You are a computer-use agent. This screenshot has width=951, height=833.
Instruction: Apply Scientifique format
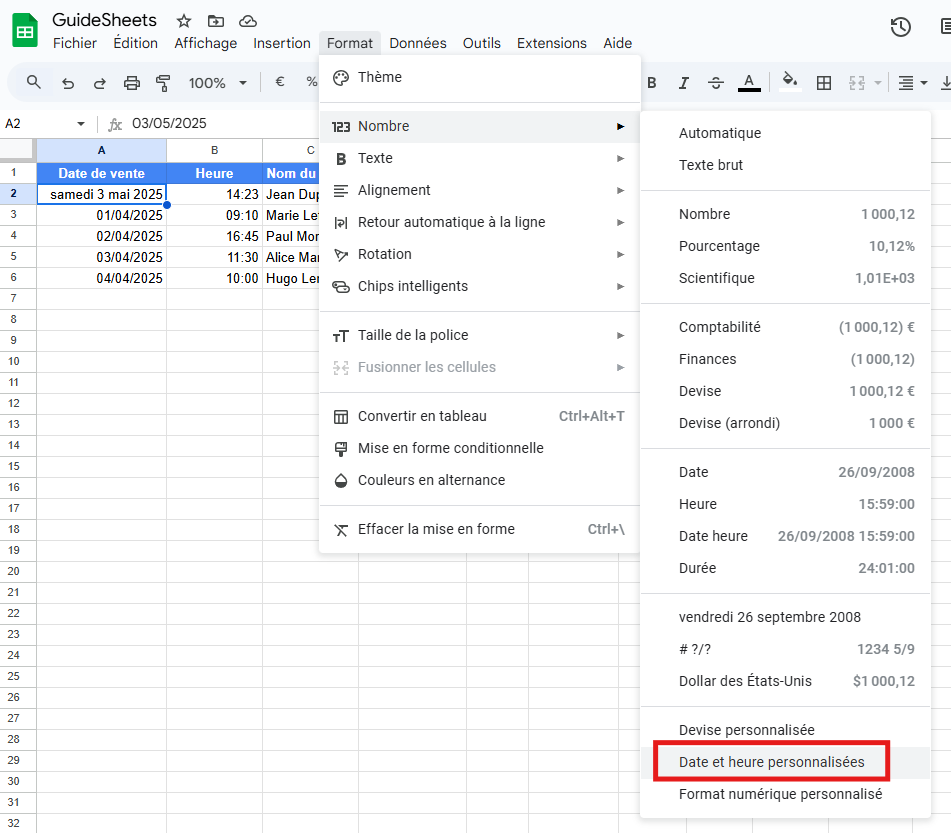coord(785,278)
